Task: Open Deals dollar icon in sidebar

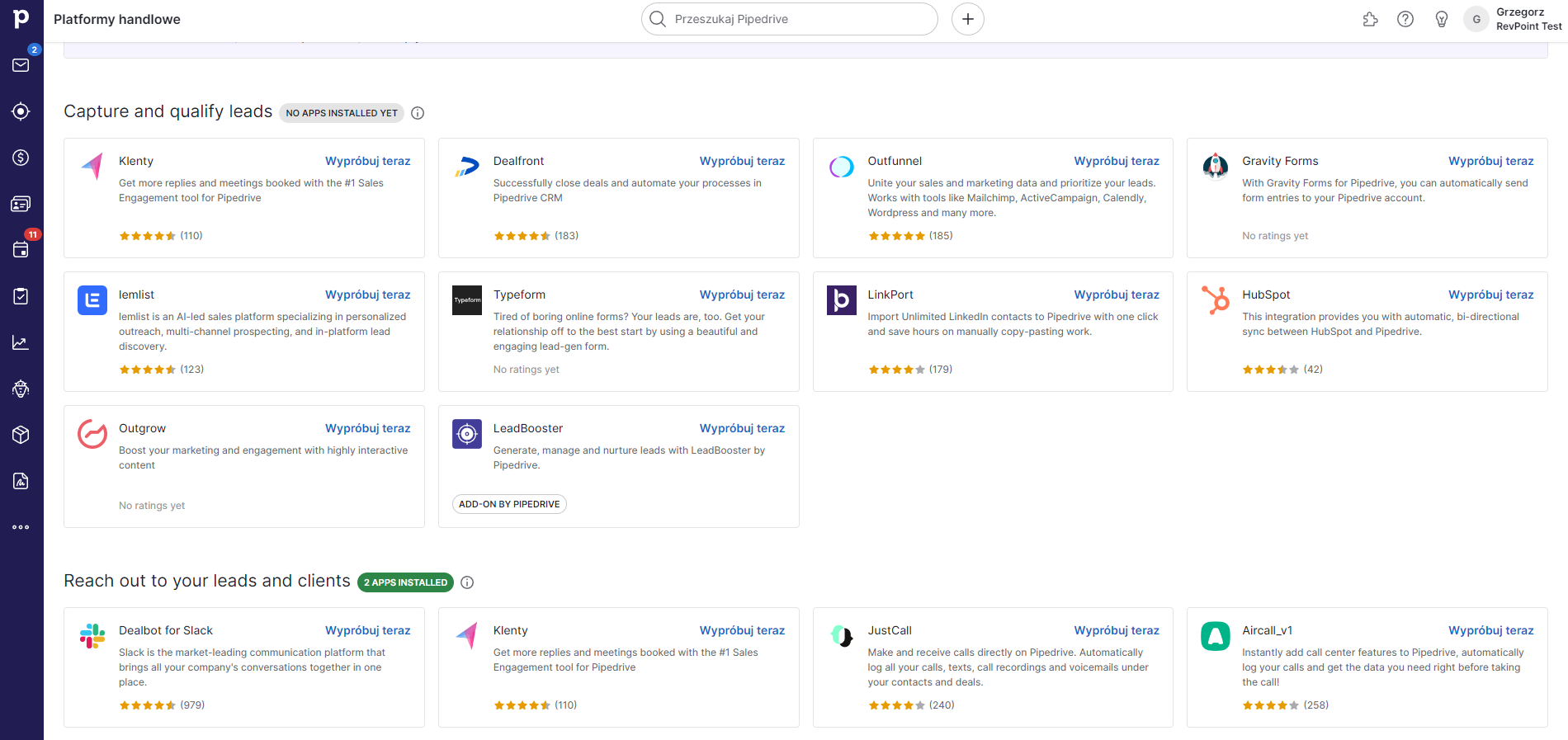Action: coord(21,158)
